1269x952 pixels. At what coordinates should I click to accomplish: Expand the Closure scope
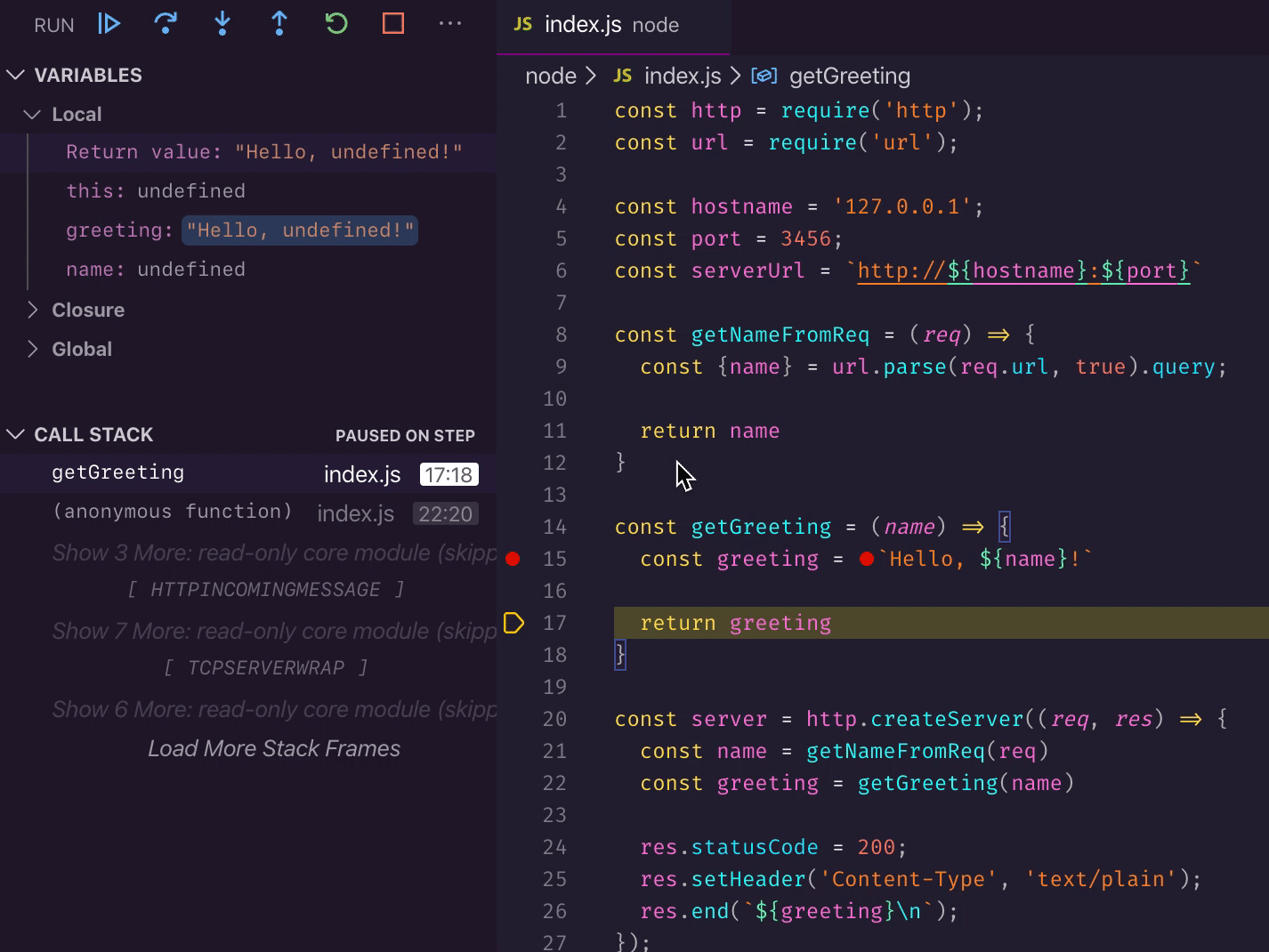33,311
